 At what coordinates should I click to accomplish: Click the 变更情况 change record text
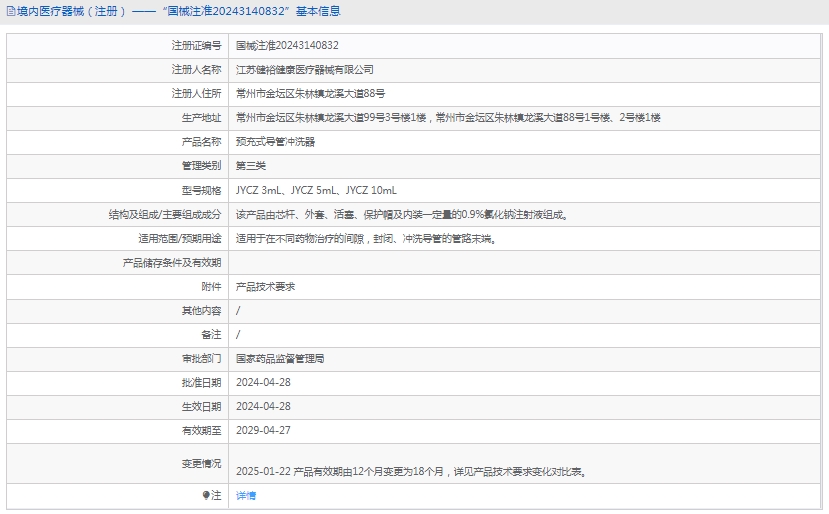coord(410,471)
